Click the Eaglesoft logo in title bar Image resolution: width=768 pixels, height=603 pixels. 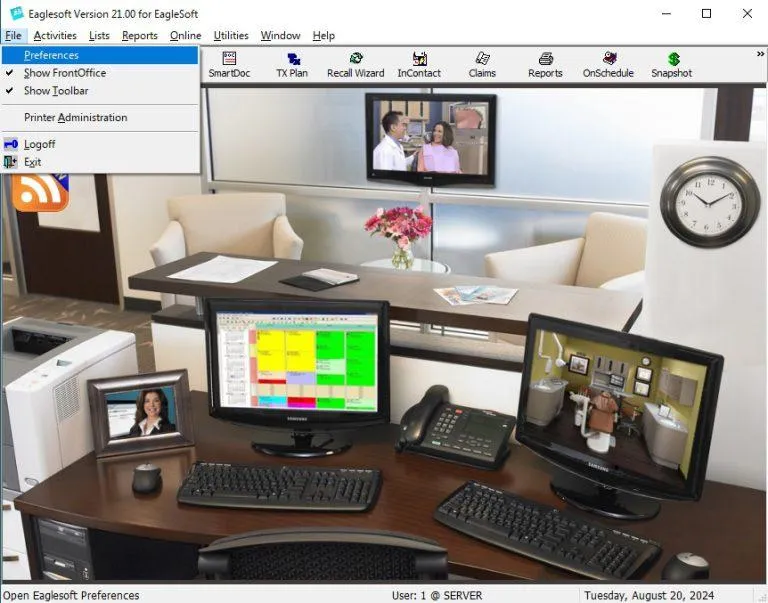[x=16, y=13]
